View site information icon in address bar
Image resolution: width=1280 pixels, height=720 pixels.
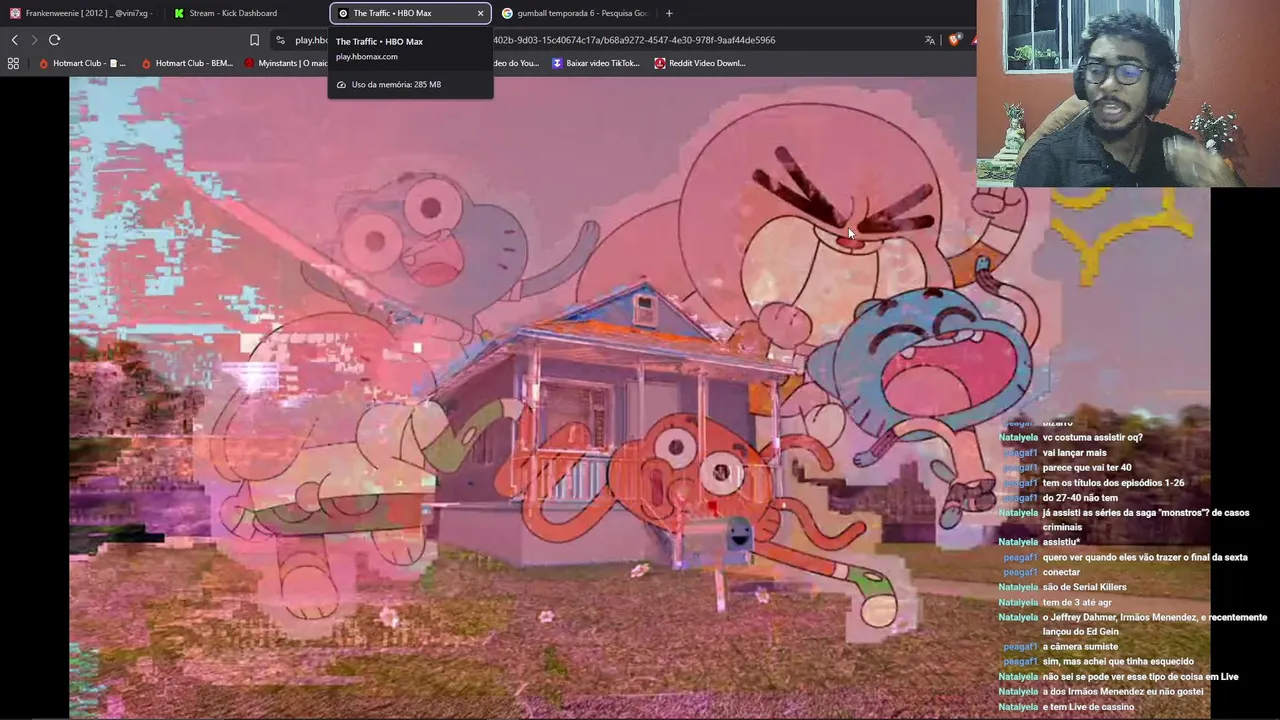280,40
